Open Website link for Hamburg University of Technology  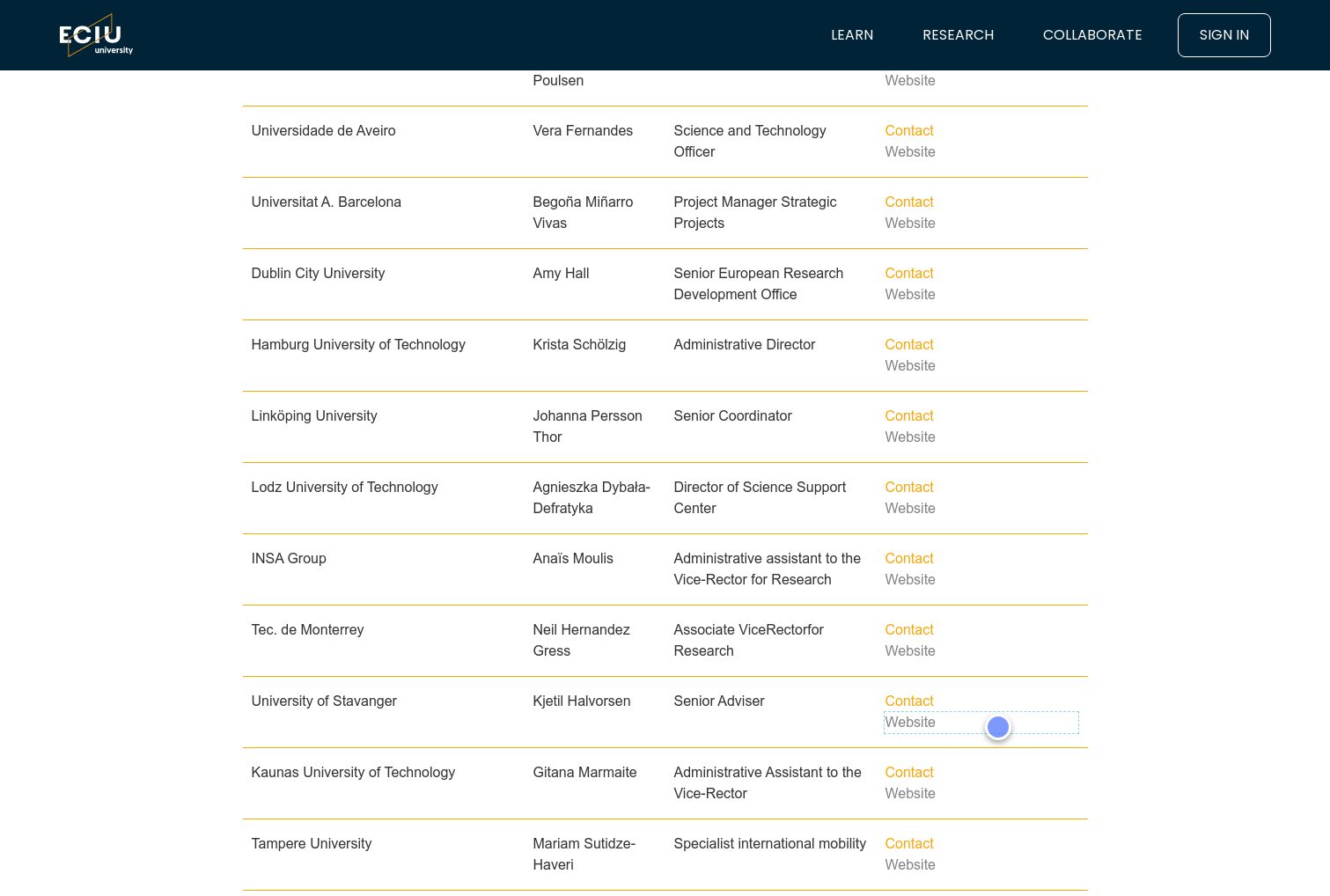pyautogui.click(x=910, y=365)
